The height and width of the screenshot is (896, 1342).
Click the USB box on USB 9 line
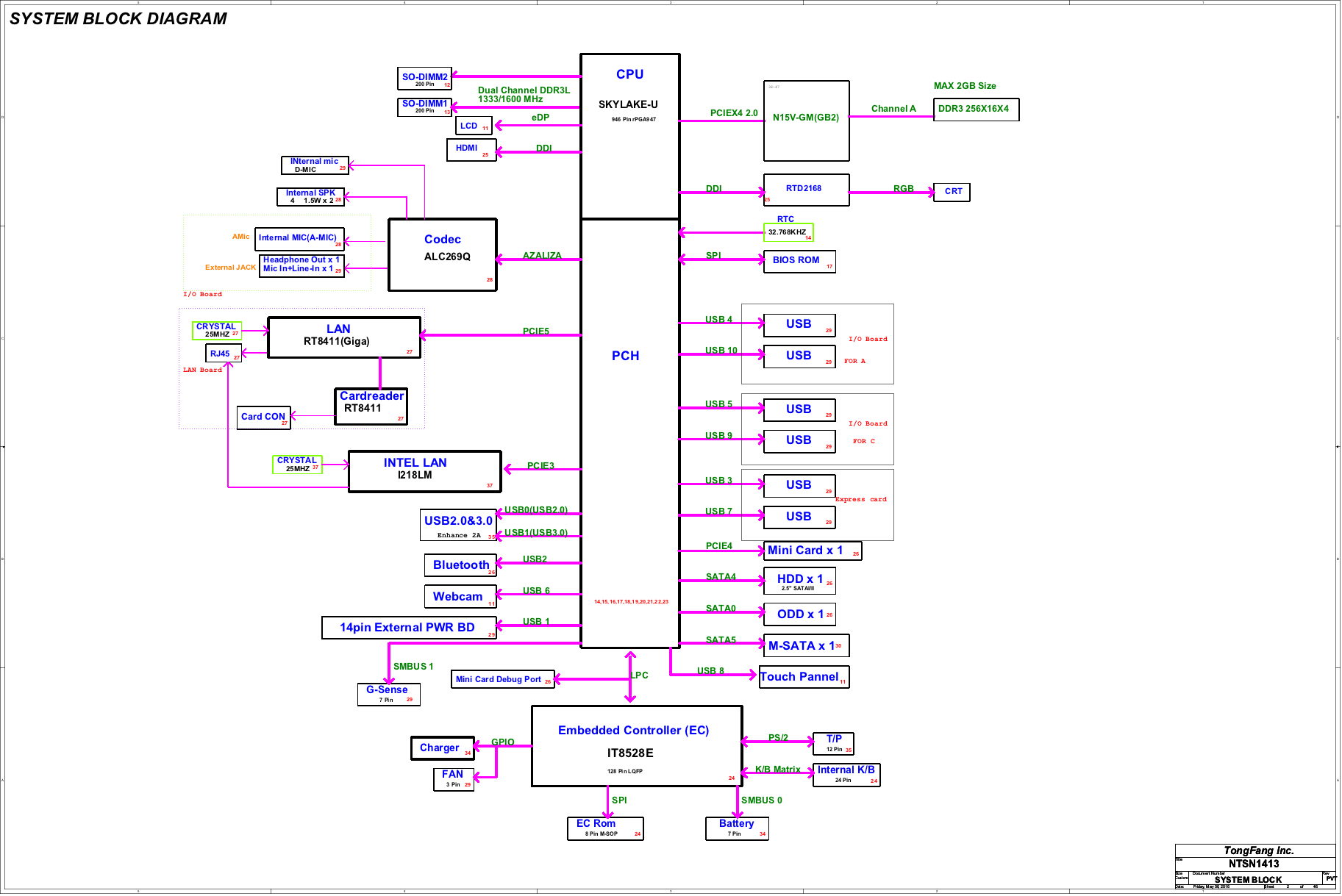[799, 441]
